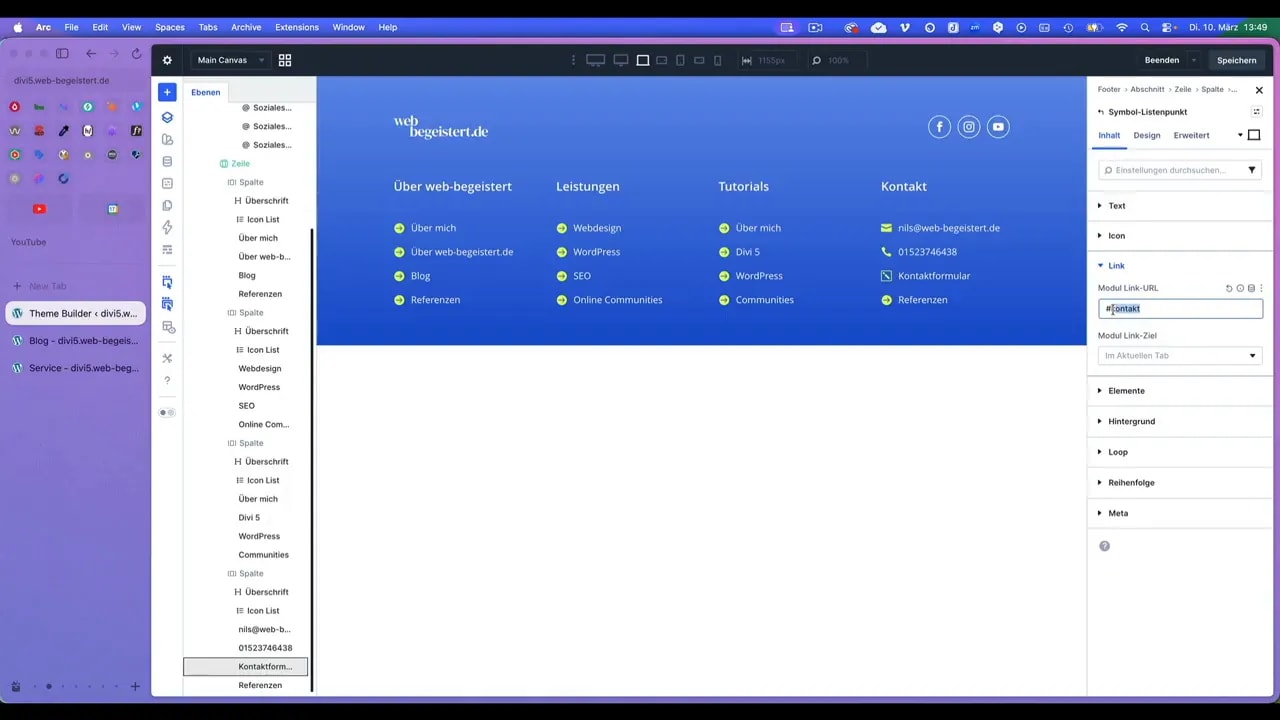The width and height of the screenshot is (1280, 720).
Task: Click the blue plus add-module button
Action: [167, 92]
